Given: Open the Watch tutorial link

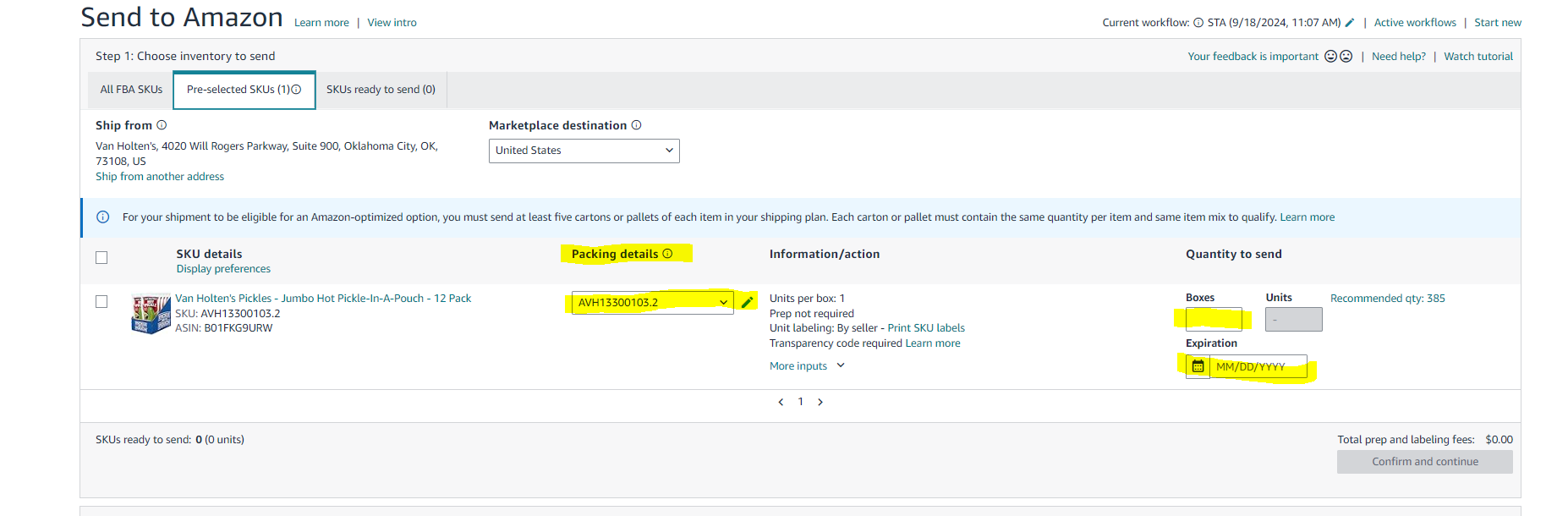Looking at the screenshot, I should pos(1478,57).
